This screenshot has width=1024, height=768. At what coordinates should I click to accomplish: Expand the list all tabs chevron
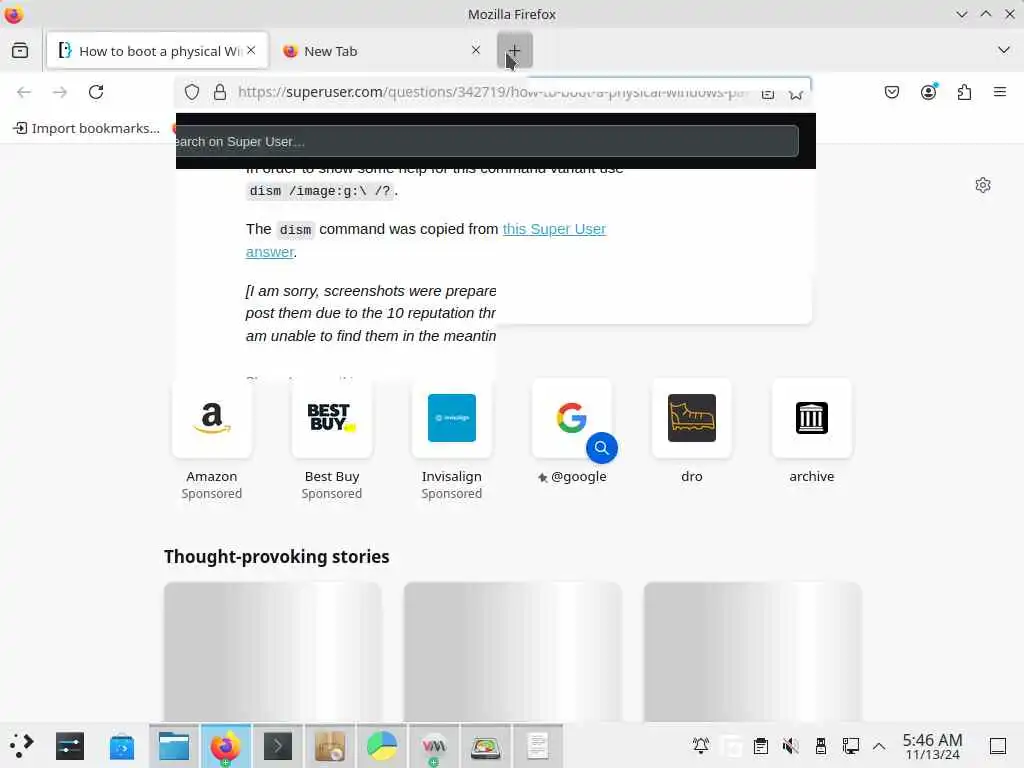click(x=1004, y=50)
